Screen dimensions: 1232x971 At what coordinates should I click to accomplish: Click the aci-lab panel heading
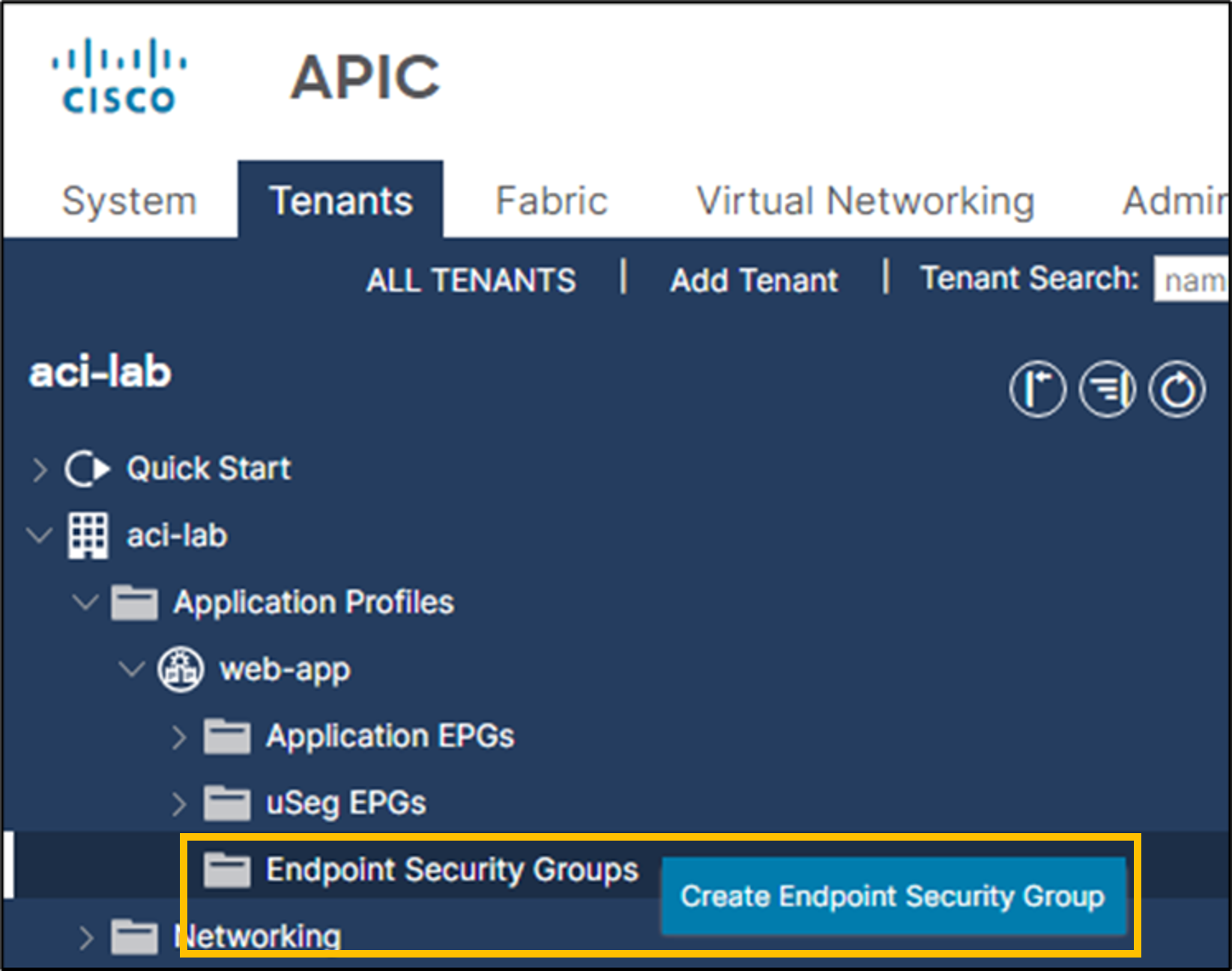(x=100, y=372)
